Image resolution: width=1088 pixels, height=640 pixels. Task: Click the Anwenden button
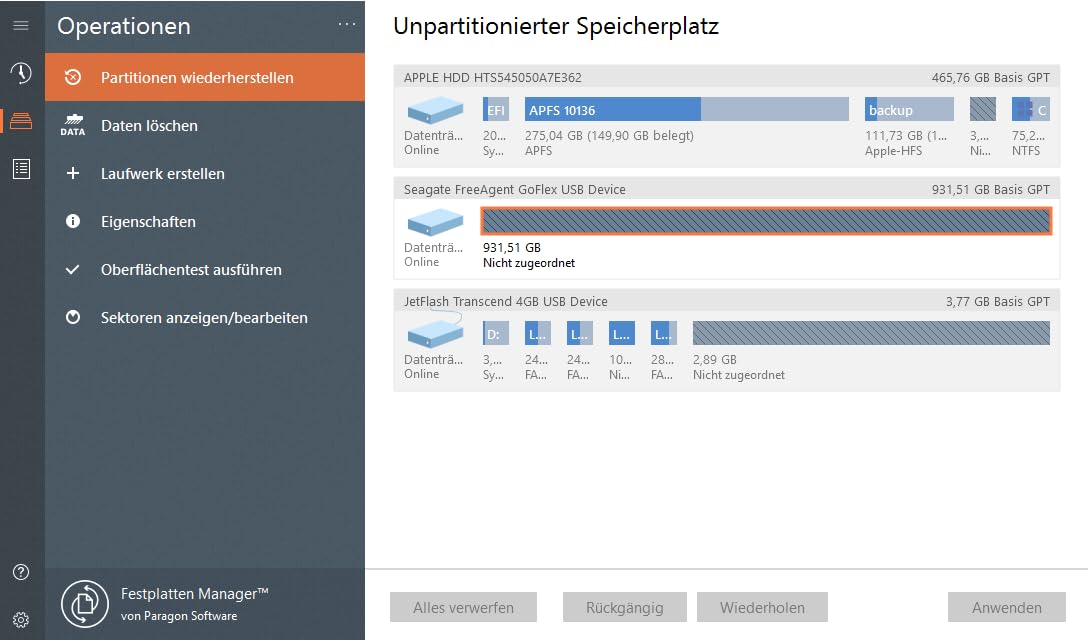1007,607
